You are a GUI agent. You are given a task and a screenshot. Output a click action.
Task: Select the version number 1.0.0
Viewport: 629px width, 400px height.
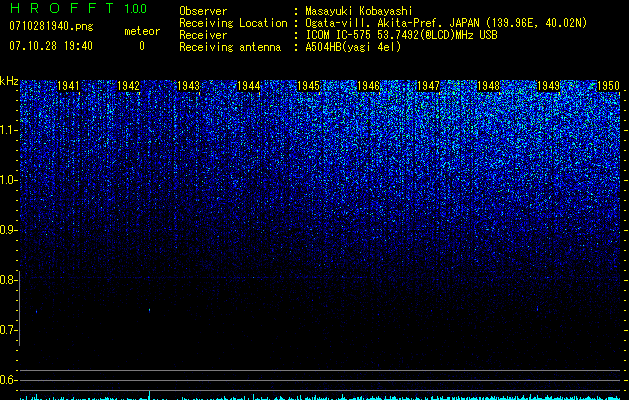coord(135,8)
